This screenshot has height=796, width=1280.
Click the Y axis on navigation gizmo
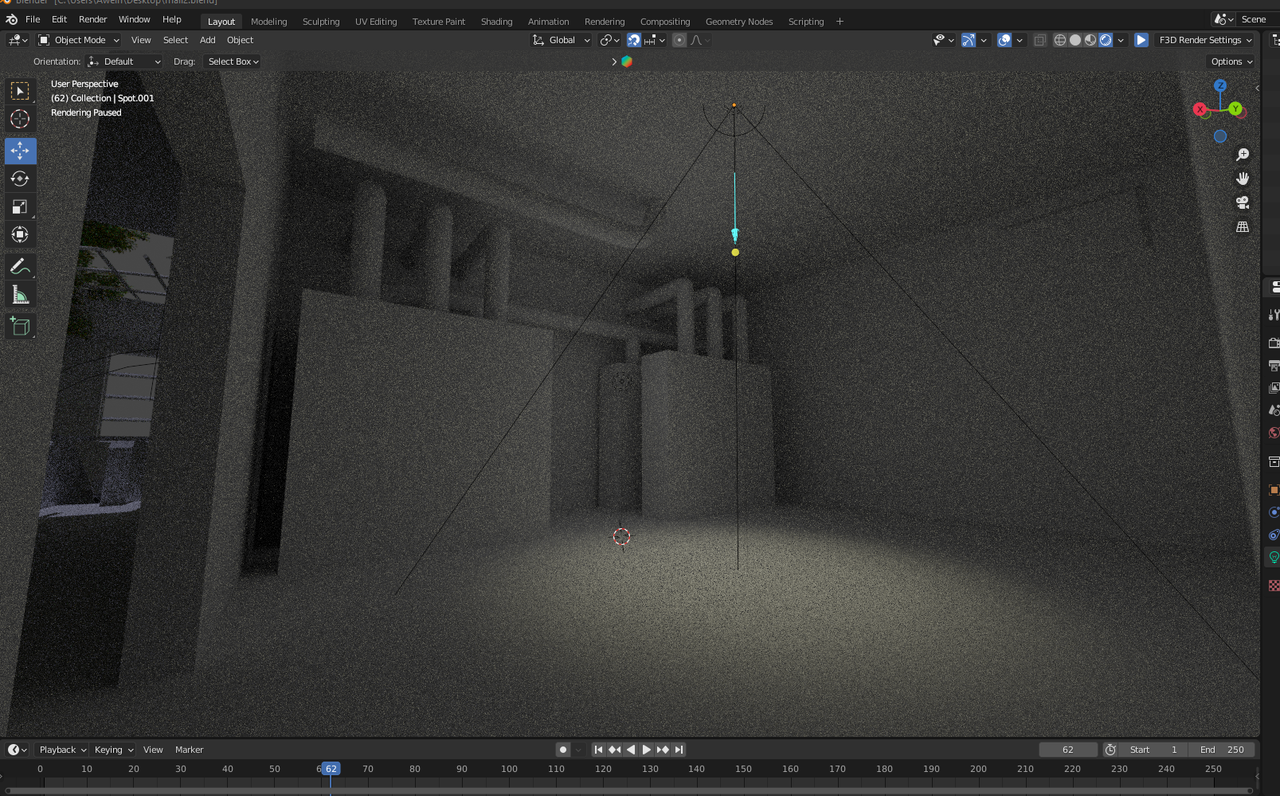point(1236,108)
